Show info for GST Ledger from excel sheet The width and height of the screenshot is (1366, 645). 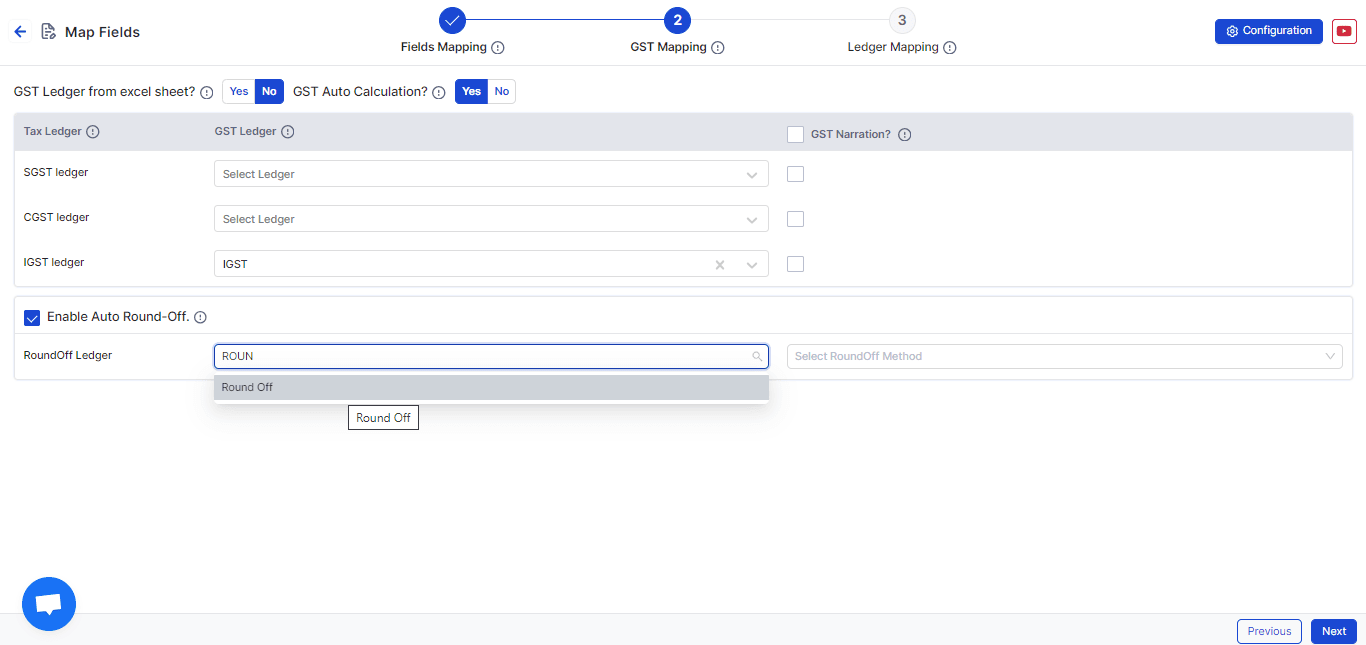pos(207,92)
